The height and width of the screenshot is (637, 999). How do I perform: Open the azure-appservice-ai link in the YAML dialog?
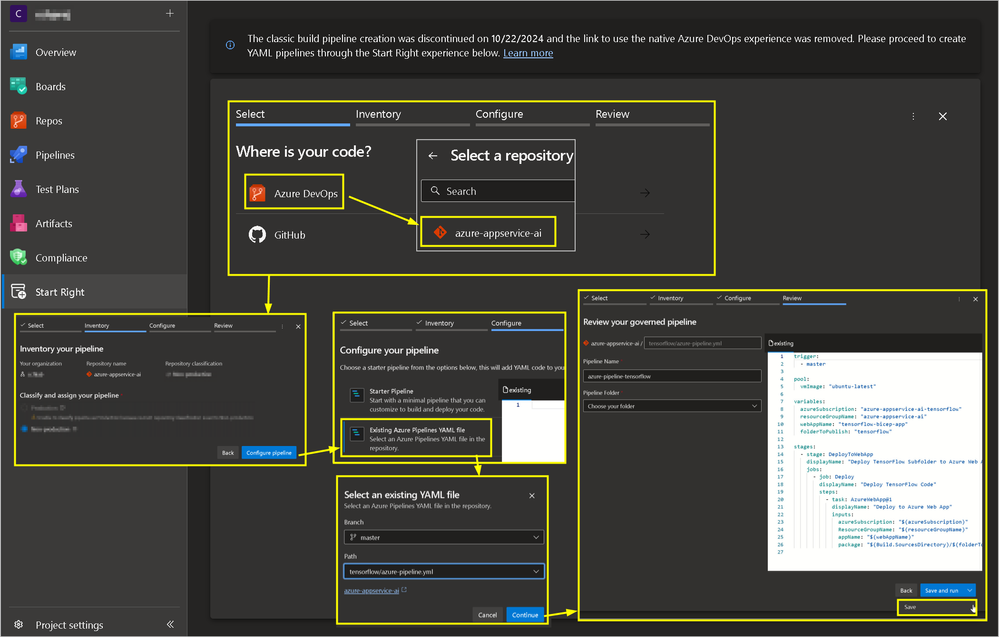click(x=371, y=590)
